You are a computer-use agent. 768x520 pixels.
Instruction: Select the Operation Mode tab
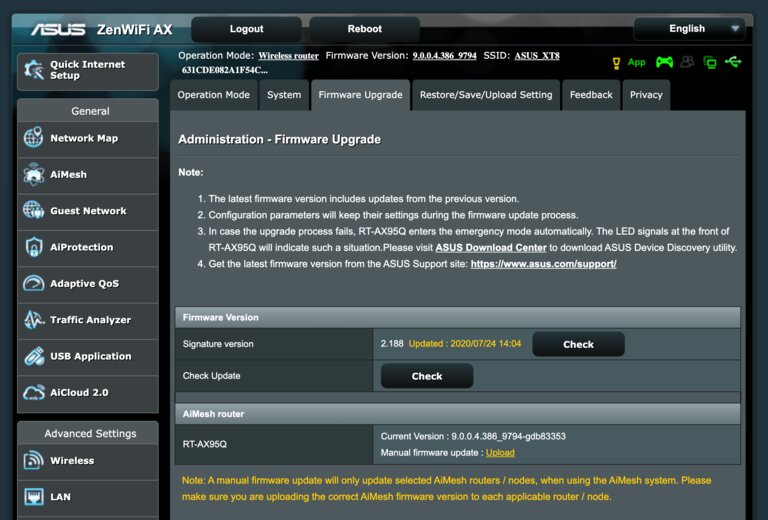click(214, 95)
